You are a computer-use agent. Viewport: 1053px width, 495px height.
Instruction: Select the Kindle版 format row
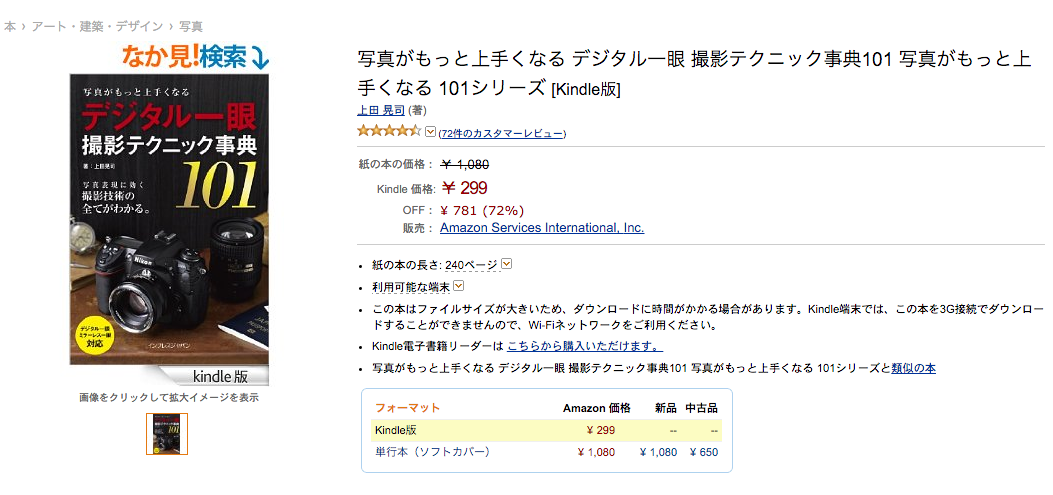(x=546, y=431)
